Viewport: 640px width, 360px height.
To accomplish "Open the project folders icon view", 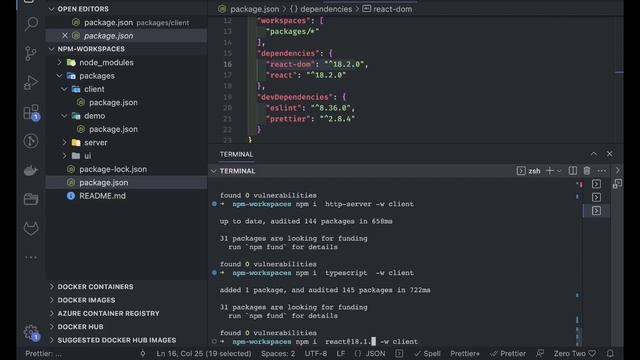I will (x=31, y=199).
